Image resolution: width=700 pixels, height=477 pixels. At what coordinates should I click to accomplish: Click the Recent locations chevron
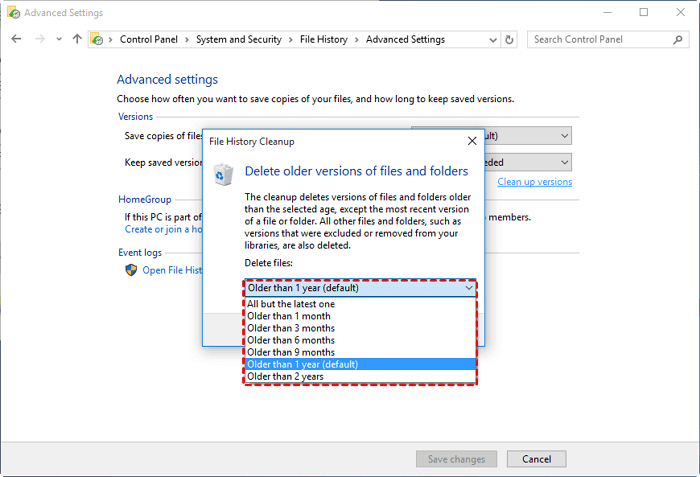[x=57, y=39]
